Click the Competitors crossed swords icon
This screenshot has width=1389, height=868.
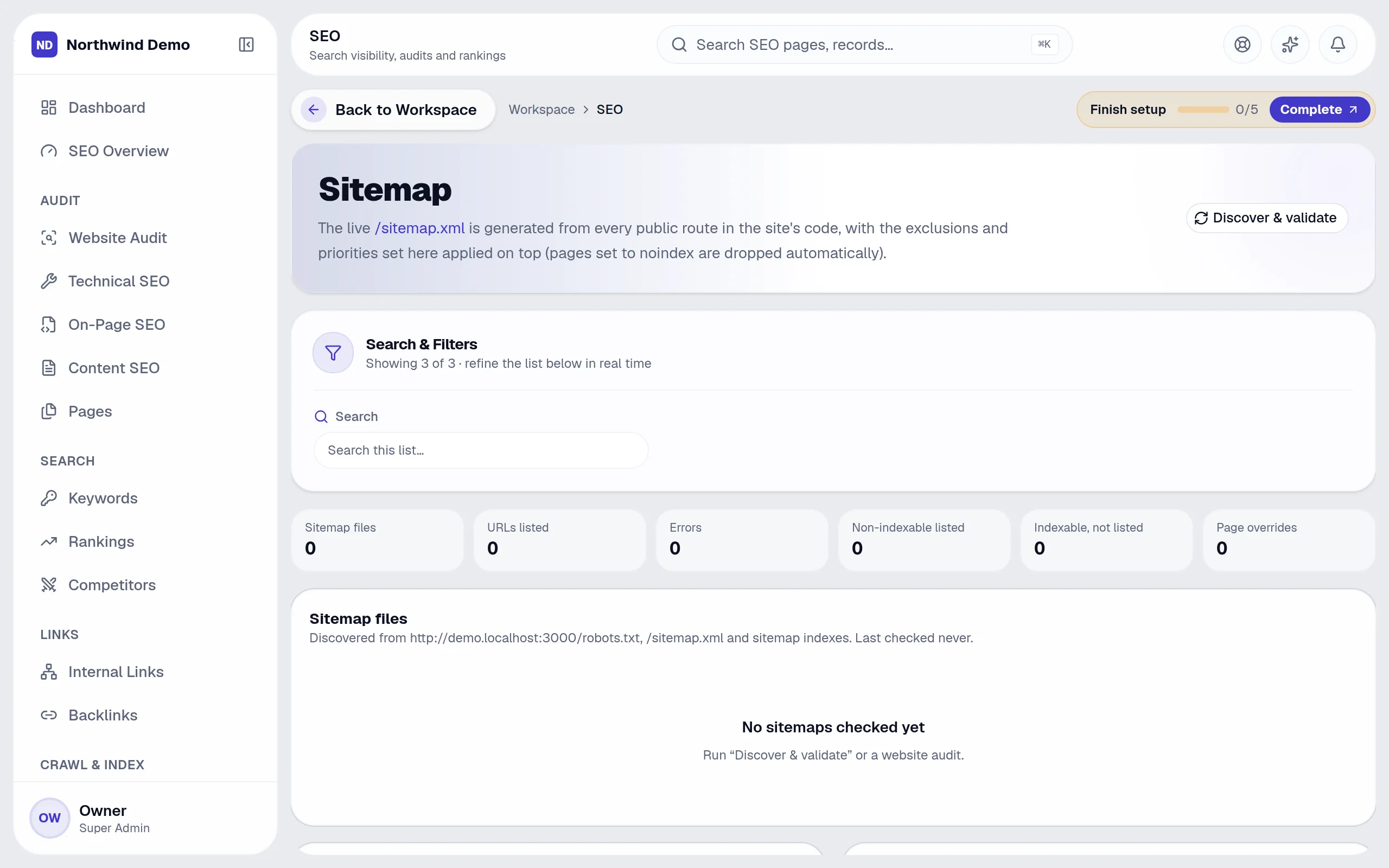point(49,585)
